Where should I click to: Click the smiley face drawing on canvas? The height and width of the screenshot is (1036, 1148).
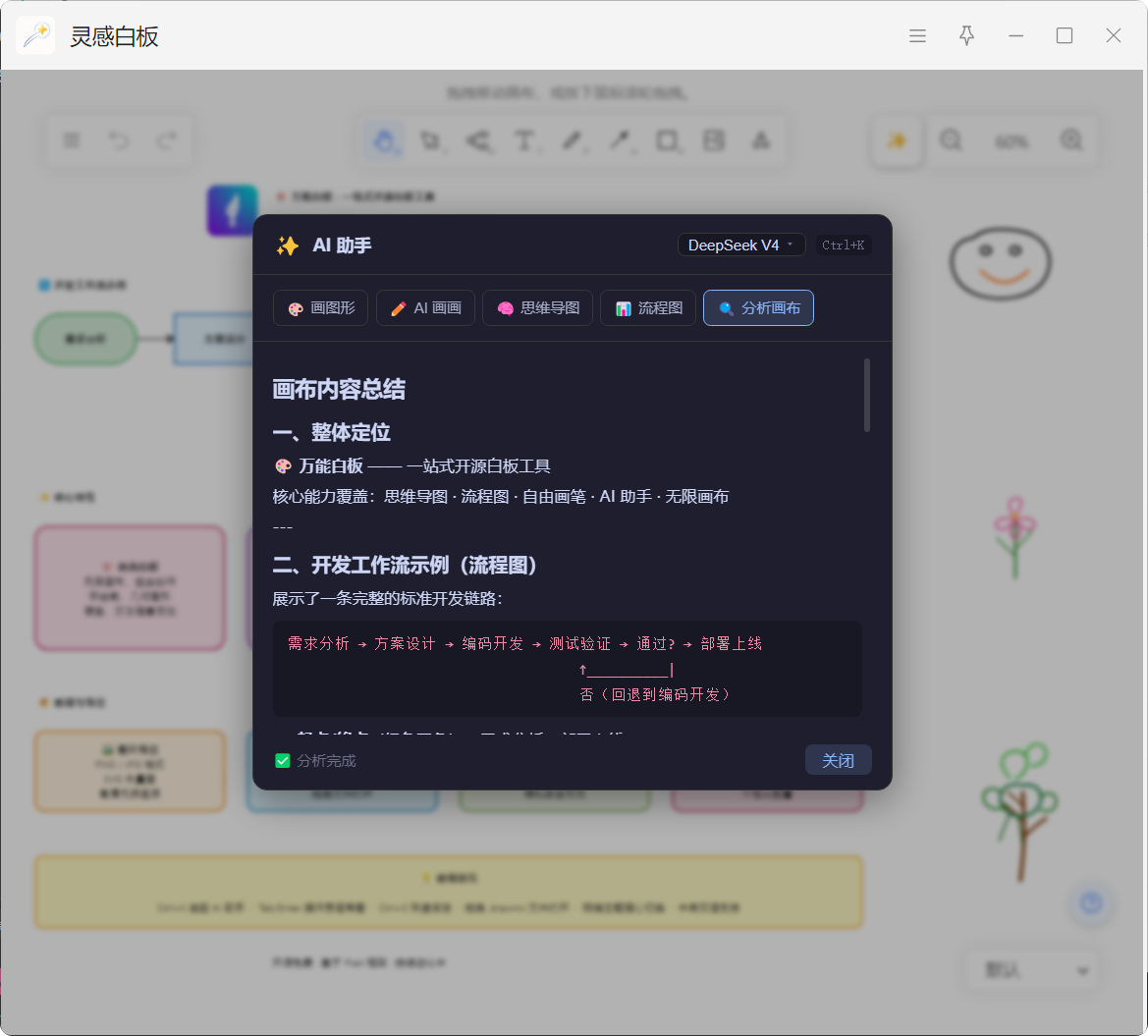1001,263
